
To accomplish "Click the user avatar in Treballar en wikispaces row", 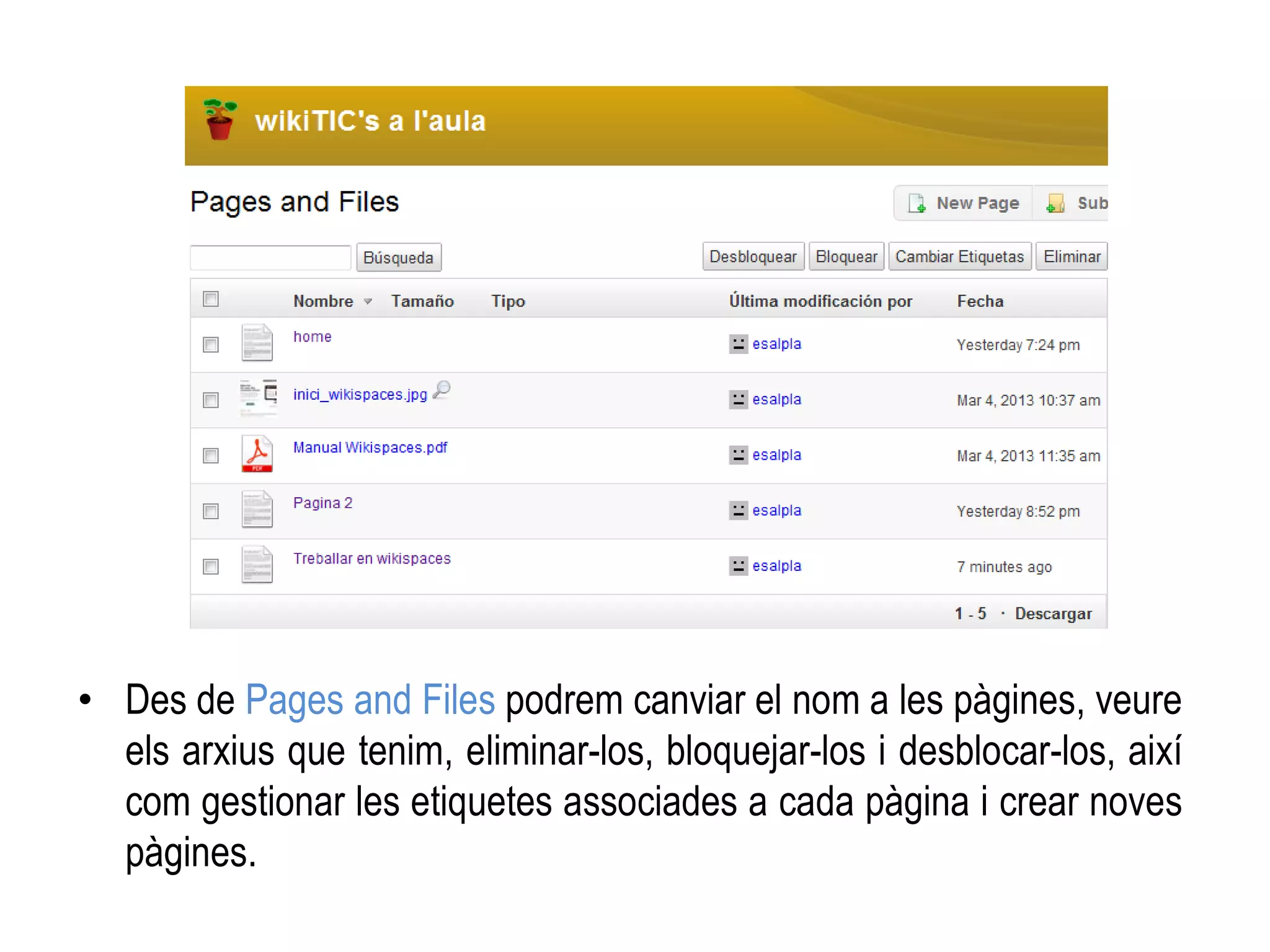I will [x=738, y=566].
